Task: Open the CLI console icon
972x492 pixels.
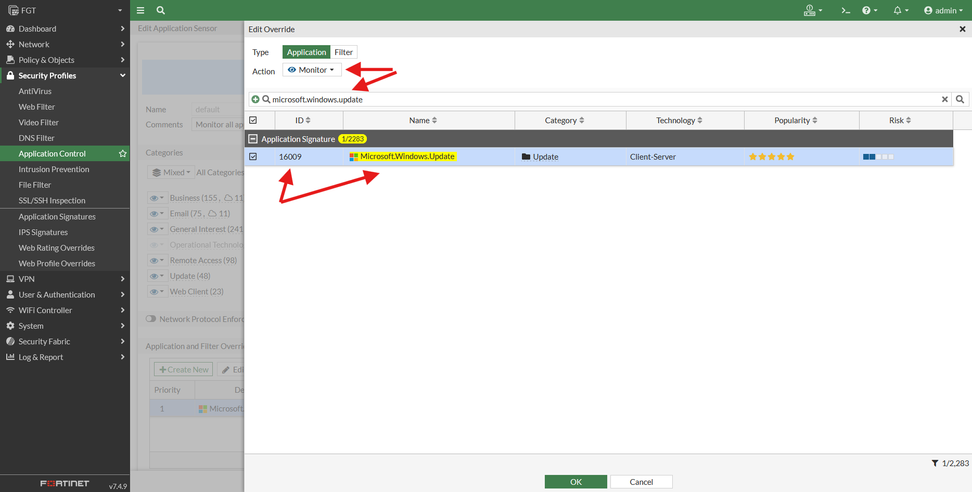Action: (845, 11)
